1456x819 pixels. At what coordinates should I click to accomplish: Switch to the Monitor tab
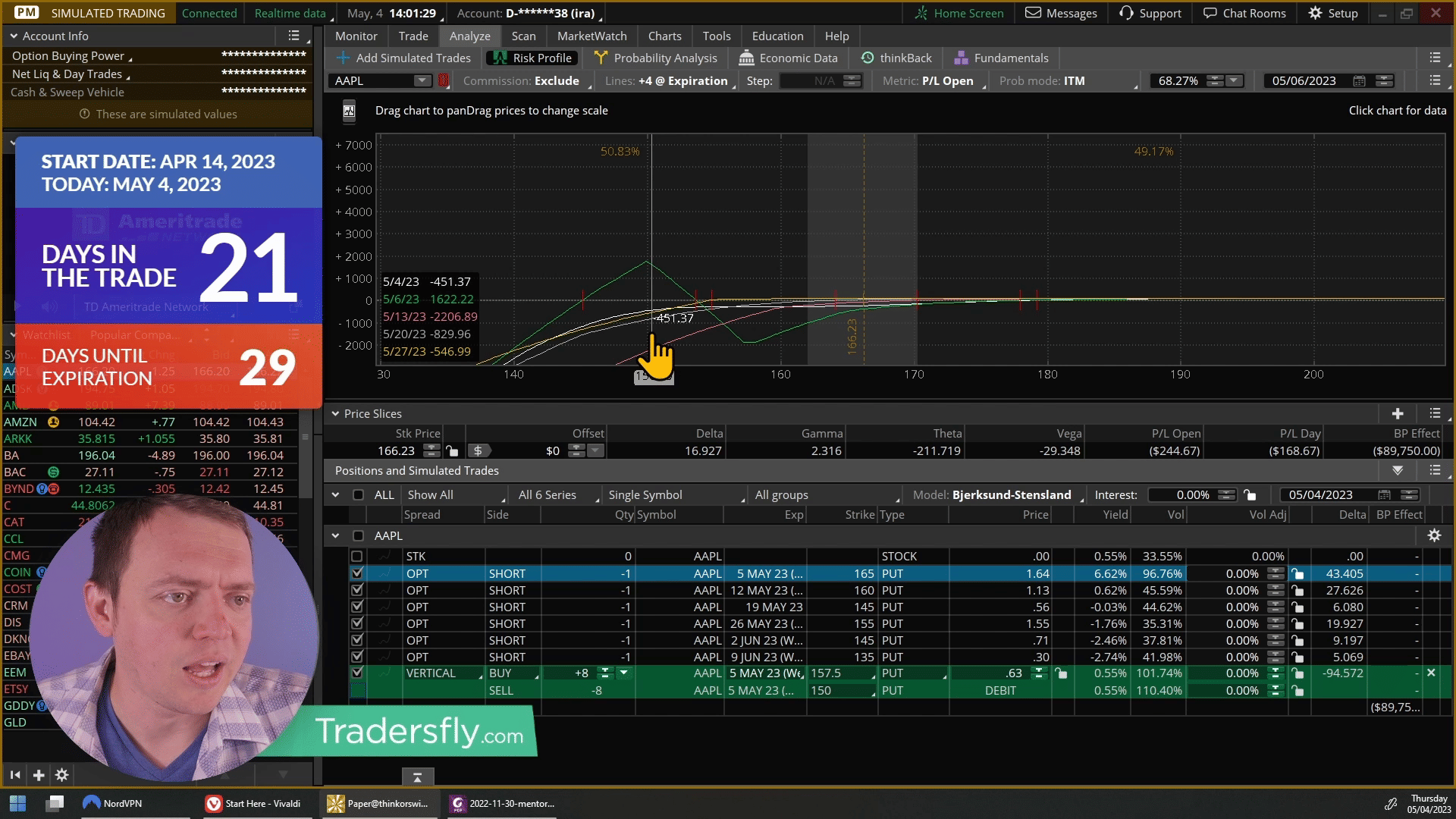(356, 36)
